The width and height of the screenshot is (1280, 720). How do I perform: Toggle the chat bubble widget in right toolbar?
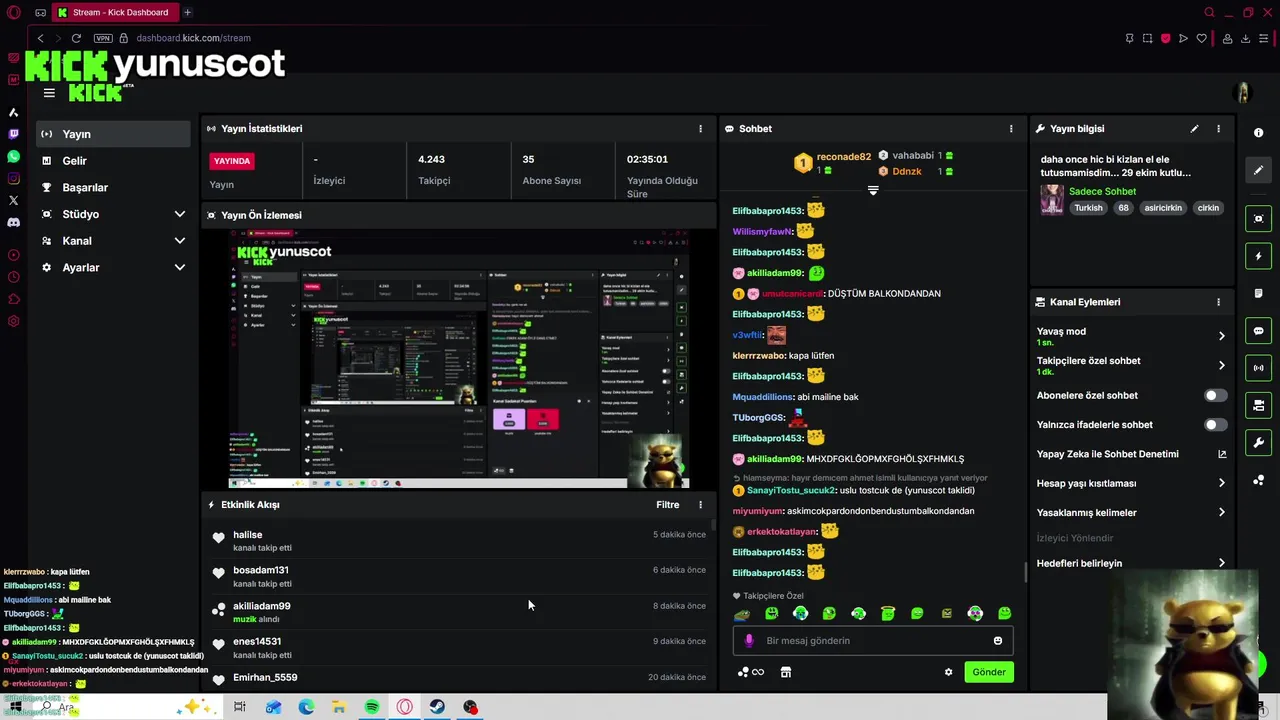(1258, 331)
